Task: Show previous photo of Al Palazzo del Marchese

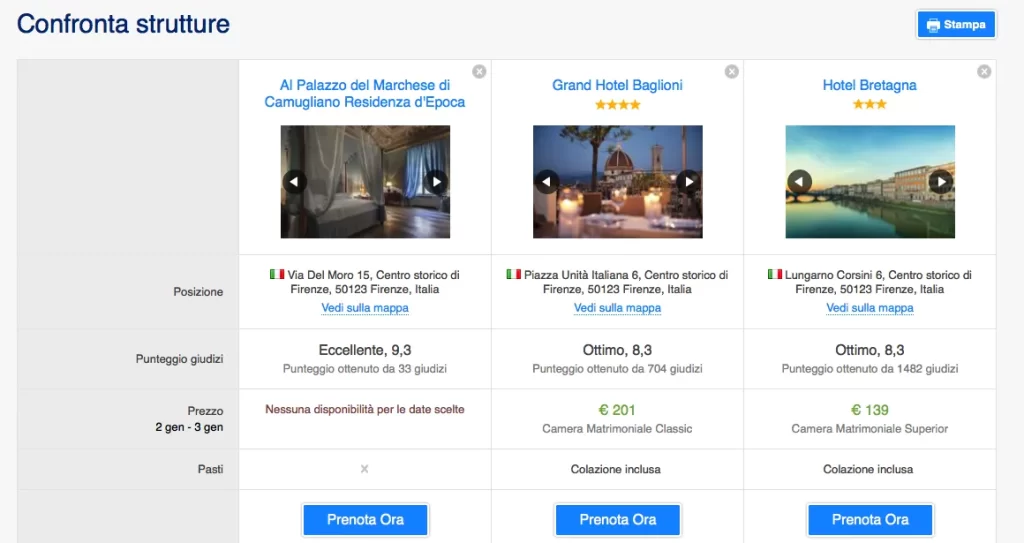Action: [294, 182]
